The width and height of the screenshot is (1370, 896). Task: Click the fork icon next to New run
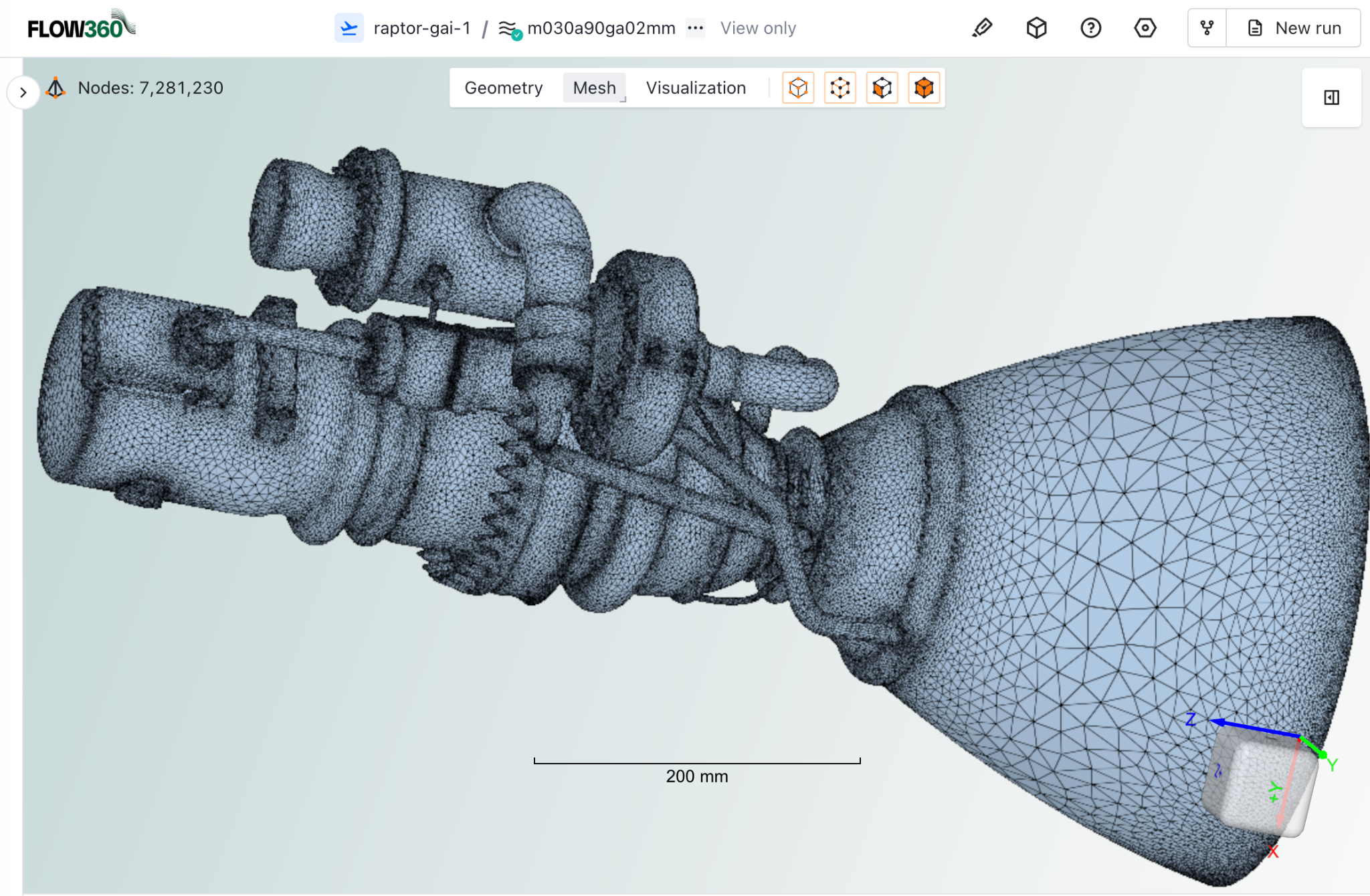point(1206,27)
